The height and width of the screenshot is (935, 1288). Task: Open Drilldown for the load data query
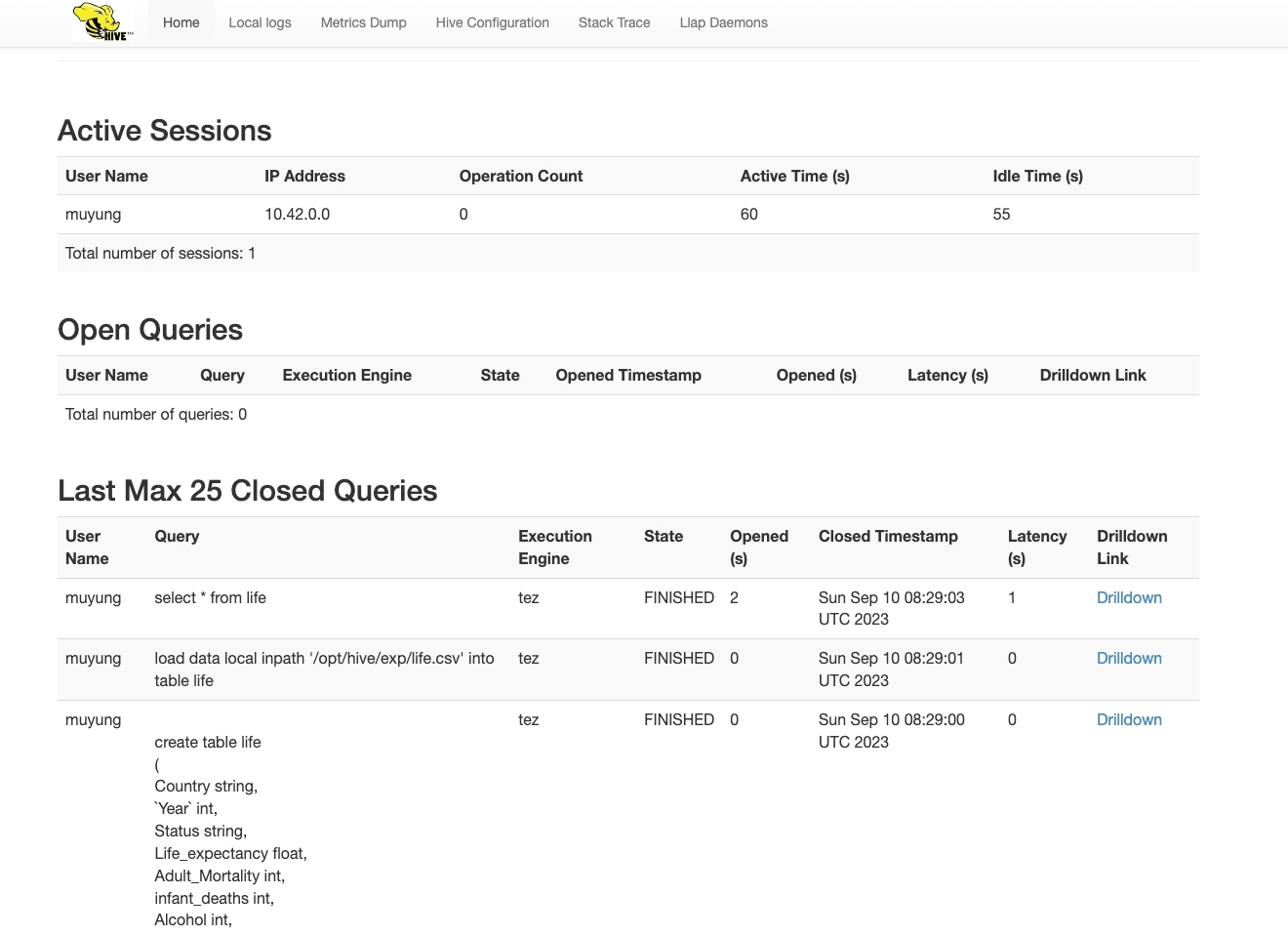tap(1128, 658)
